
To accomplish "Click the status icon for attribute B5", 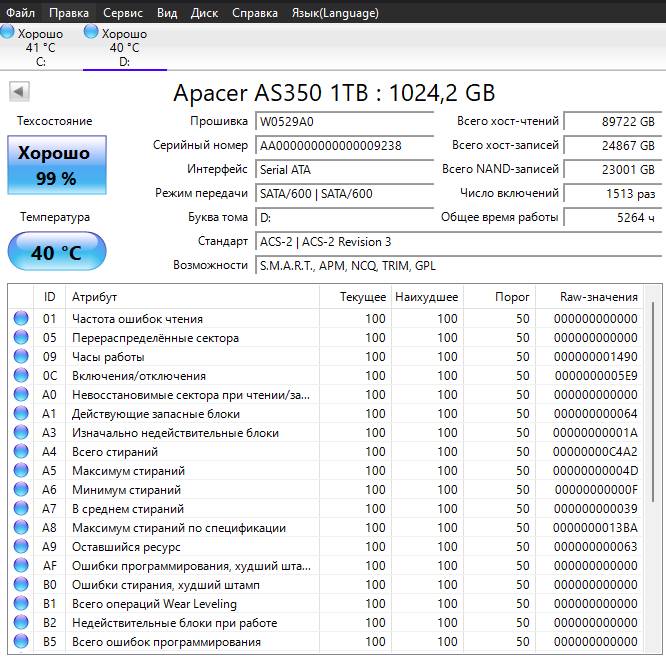I will [21, 641].
